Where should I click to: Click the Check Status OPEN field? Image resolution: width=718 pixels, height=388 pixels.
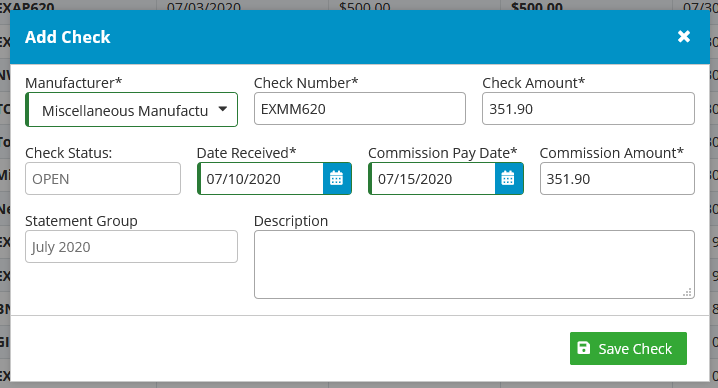tap(103, 179)
